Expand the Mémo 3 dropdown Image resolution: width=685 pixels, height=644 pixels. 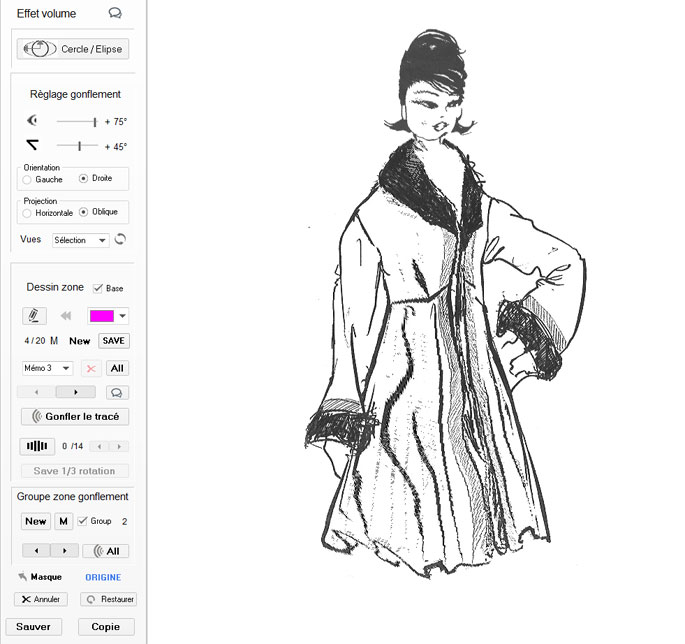(47, 368)
